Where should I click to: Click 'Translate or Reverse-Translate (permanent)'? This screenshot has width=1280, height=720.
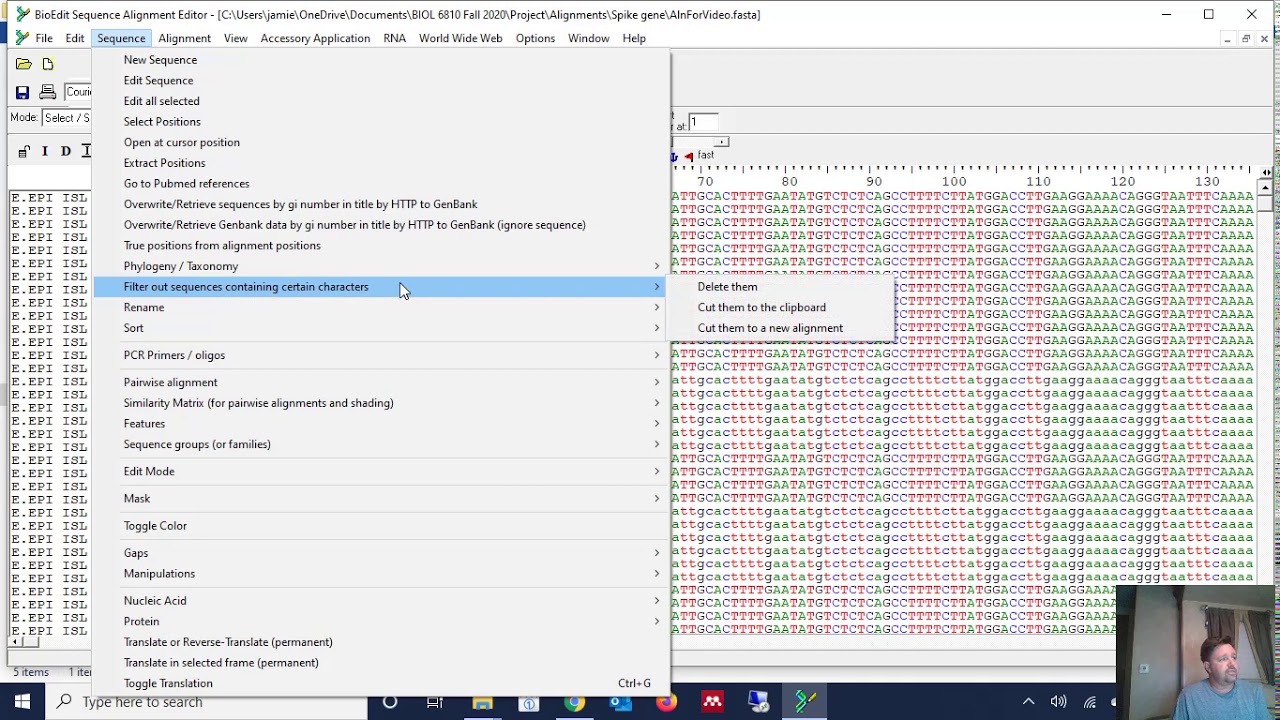coord(381,642)
